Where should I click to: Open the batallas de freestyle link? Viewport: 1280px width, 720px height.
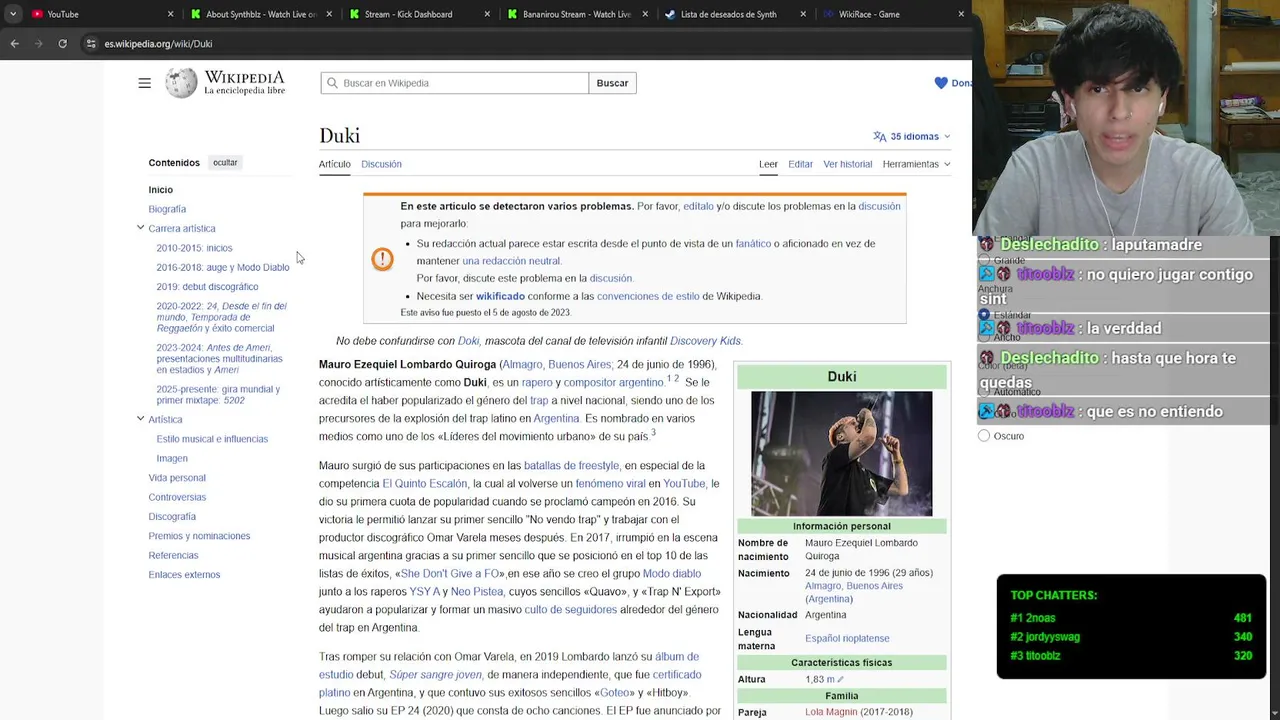pyautogui.click(x=571, y=466)
